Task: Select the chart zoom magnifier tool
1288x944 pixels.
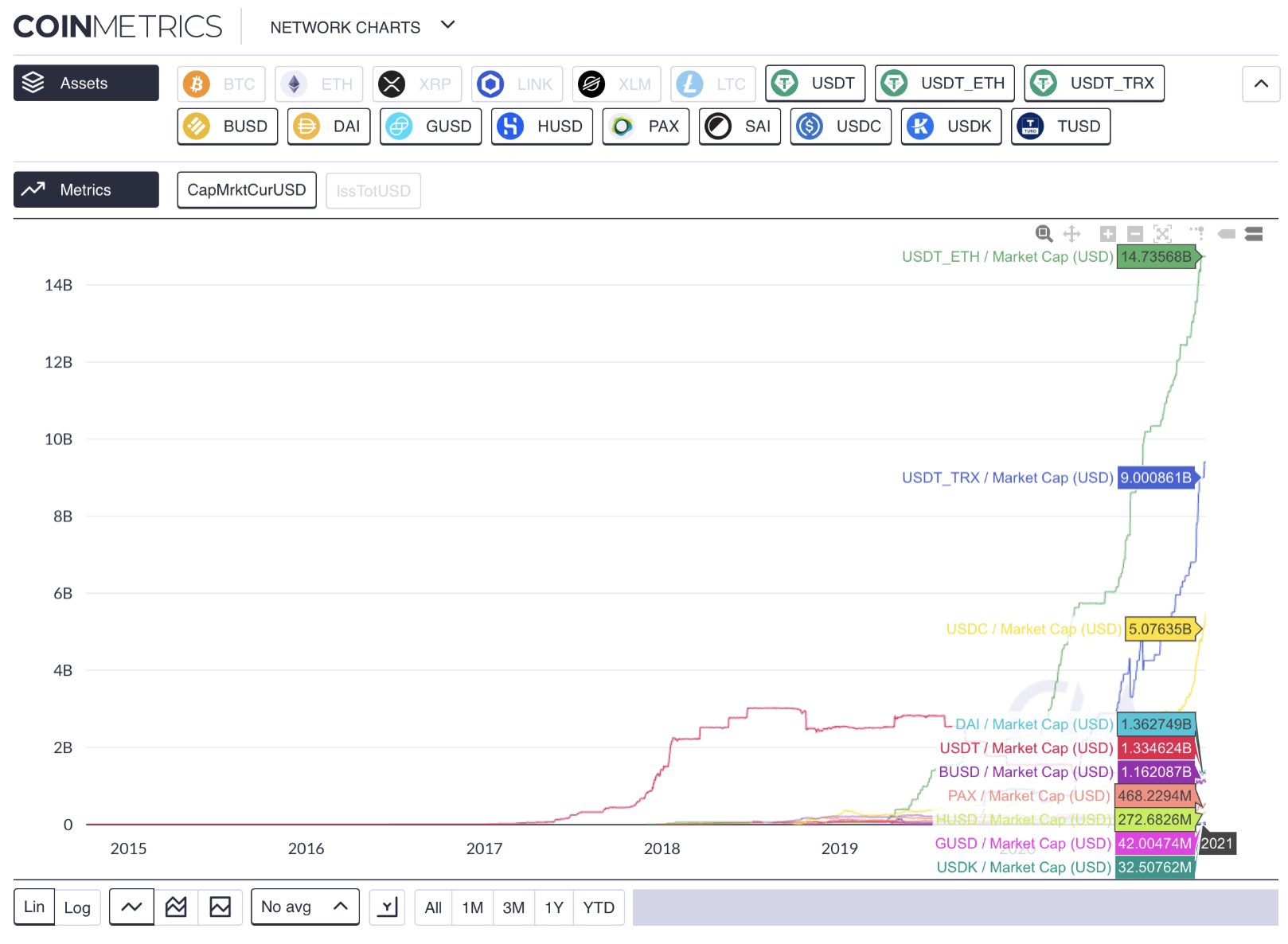Action: point(1044,233)
